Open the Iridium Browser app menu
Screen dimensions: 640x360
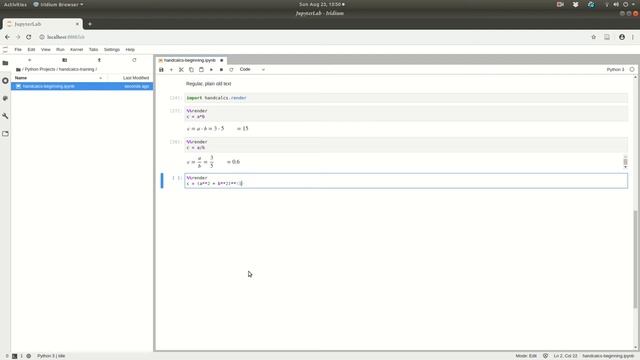[x=58, y=4]
